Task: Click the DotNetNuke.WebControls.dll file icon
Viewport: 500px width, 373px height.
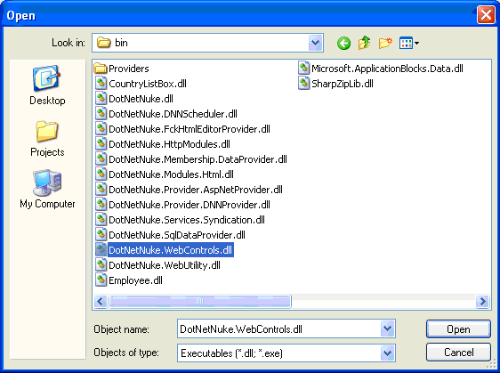Action: [x=101, y=250]
